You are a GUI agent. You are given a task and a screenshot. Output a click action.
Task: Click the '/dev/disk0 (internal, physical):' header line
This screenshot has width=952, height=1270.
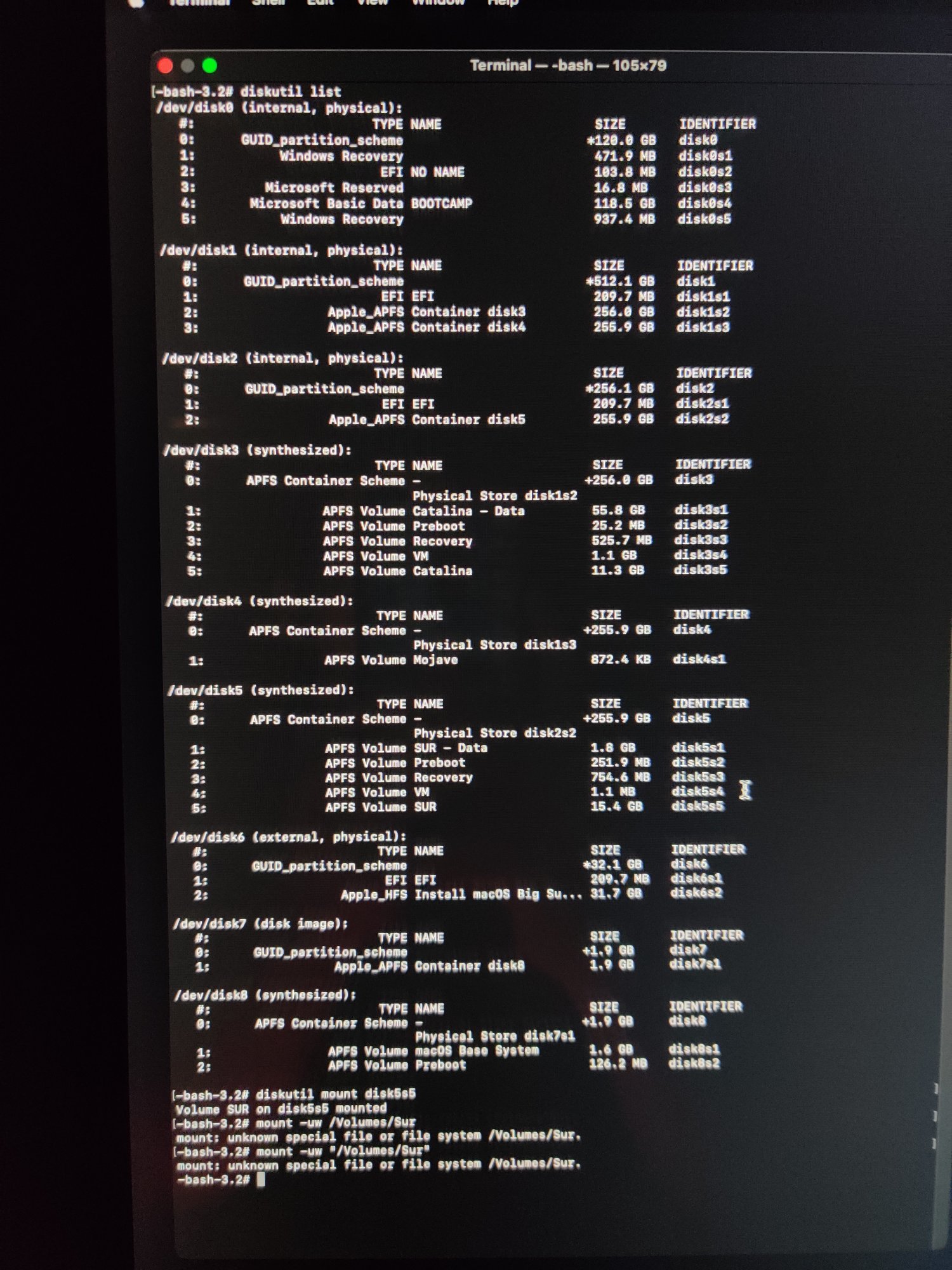[x=280, y=108]
